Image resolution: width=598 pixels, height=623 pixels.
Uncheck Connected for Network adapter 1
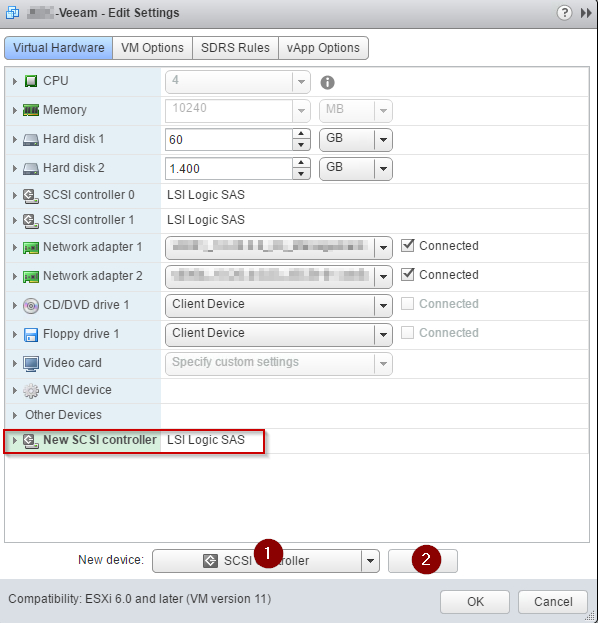pos(407,246)
